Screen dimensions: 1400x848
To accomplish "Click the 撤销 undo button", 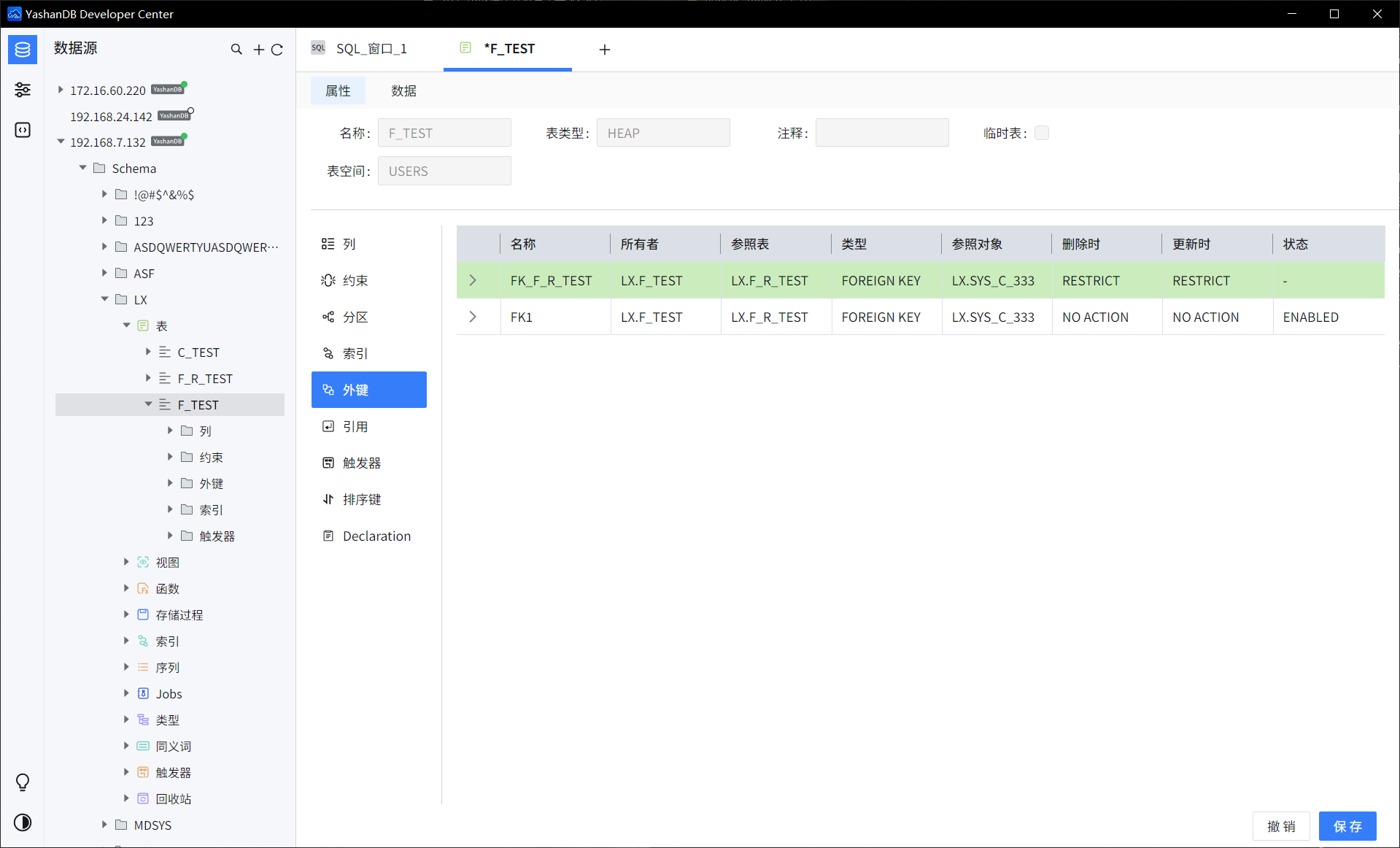I will coord(1281,826).
